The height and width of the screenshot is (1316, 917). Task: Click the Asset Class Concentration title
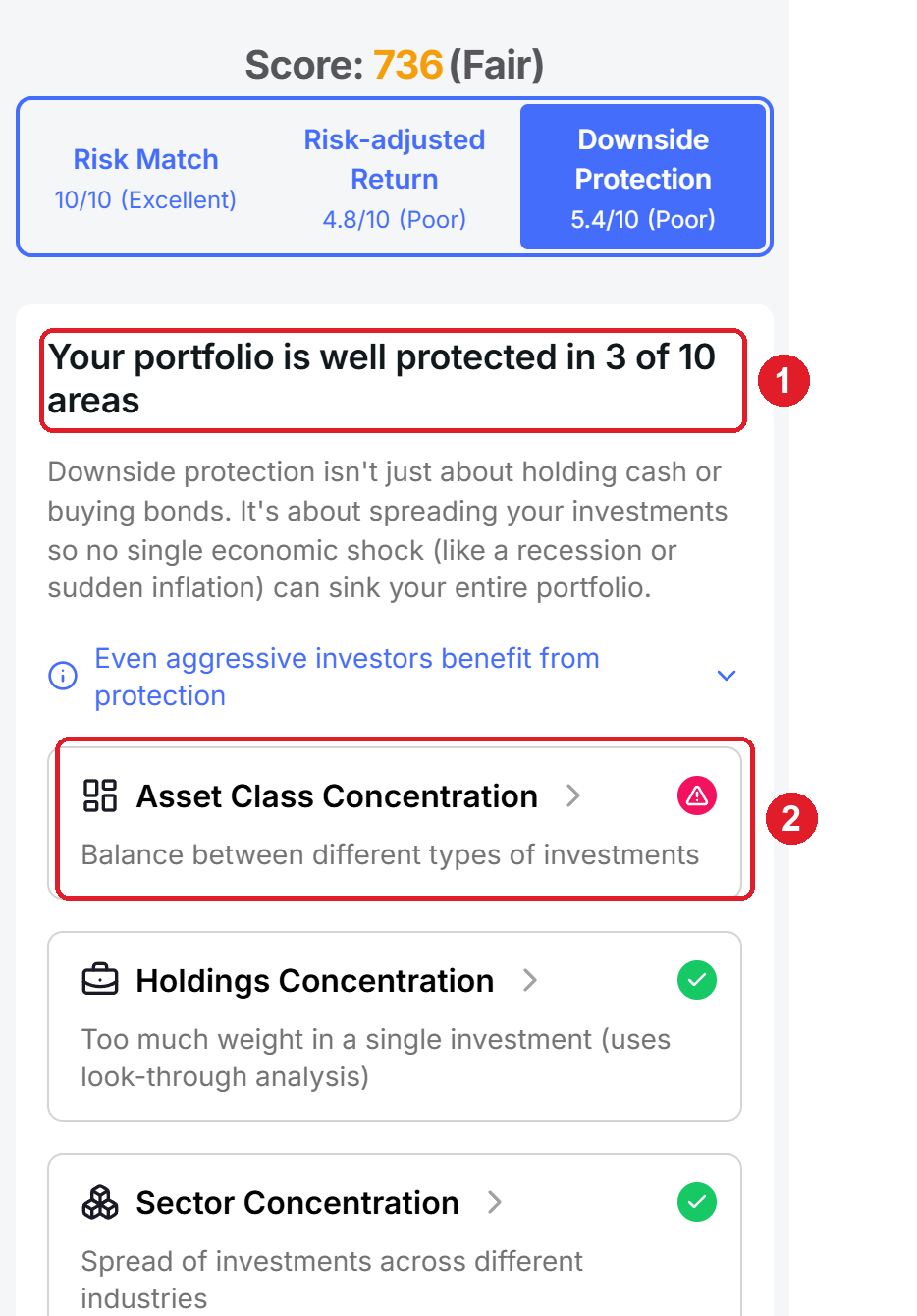pyautogui.click(x=337, y=796)
